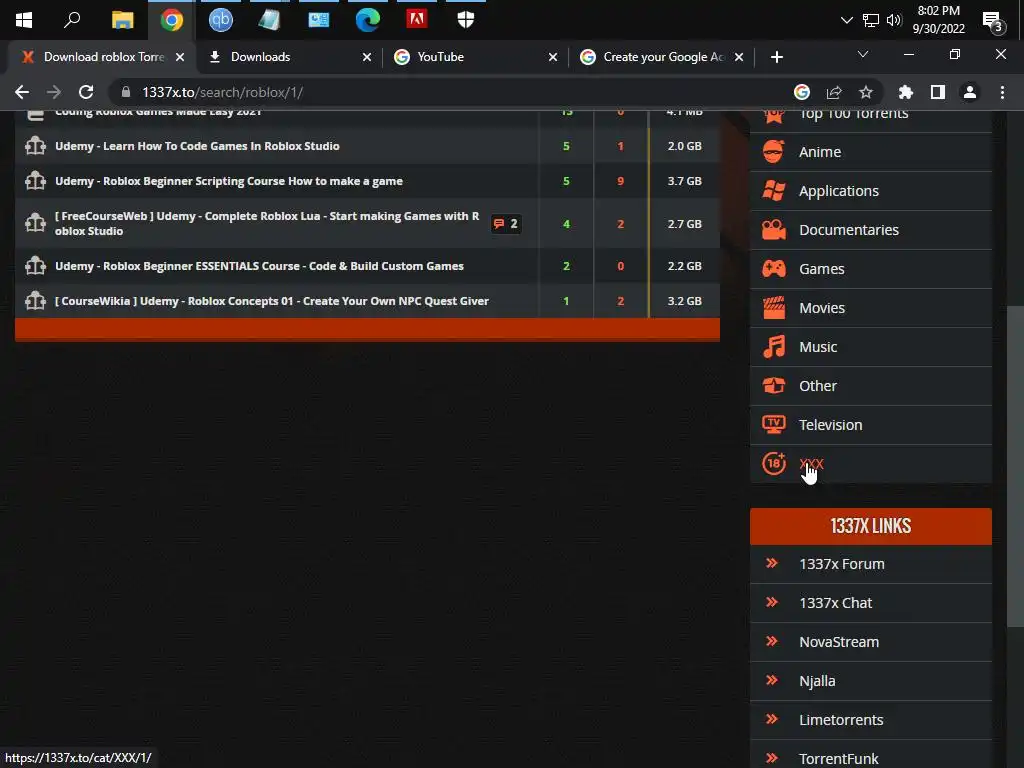This screenshot has height=768, width=1024.
Task: Select the Download roblox Torrents tab
Action: (104, 57)
